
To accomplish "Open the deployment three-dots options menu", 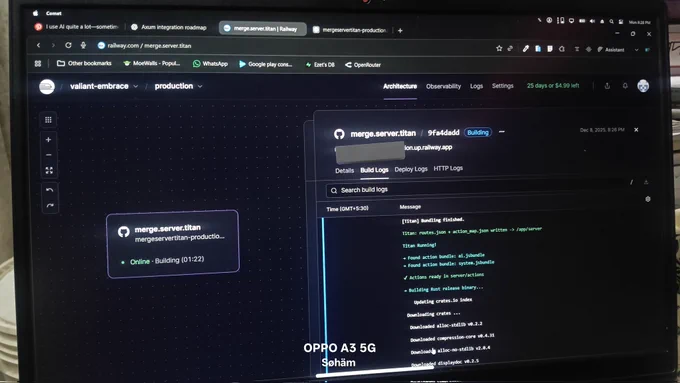I will click(502, 132).
